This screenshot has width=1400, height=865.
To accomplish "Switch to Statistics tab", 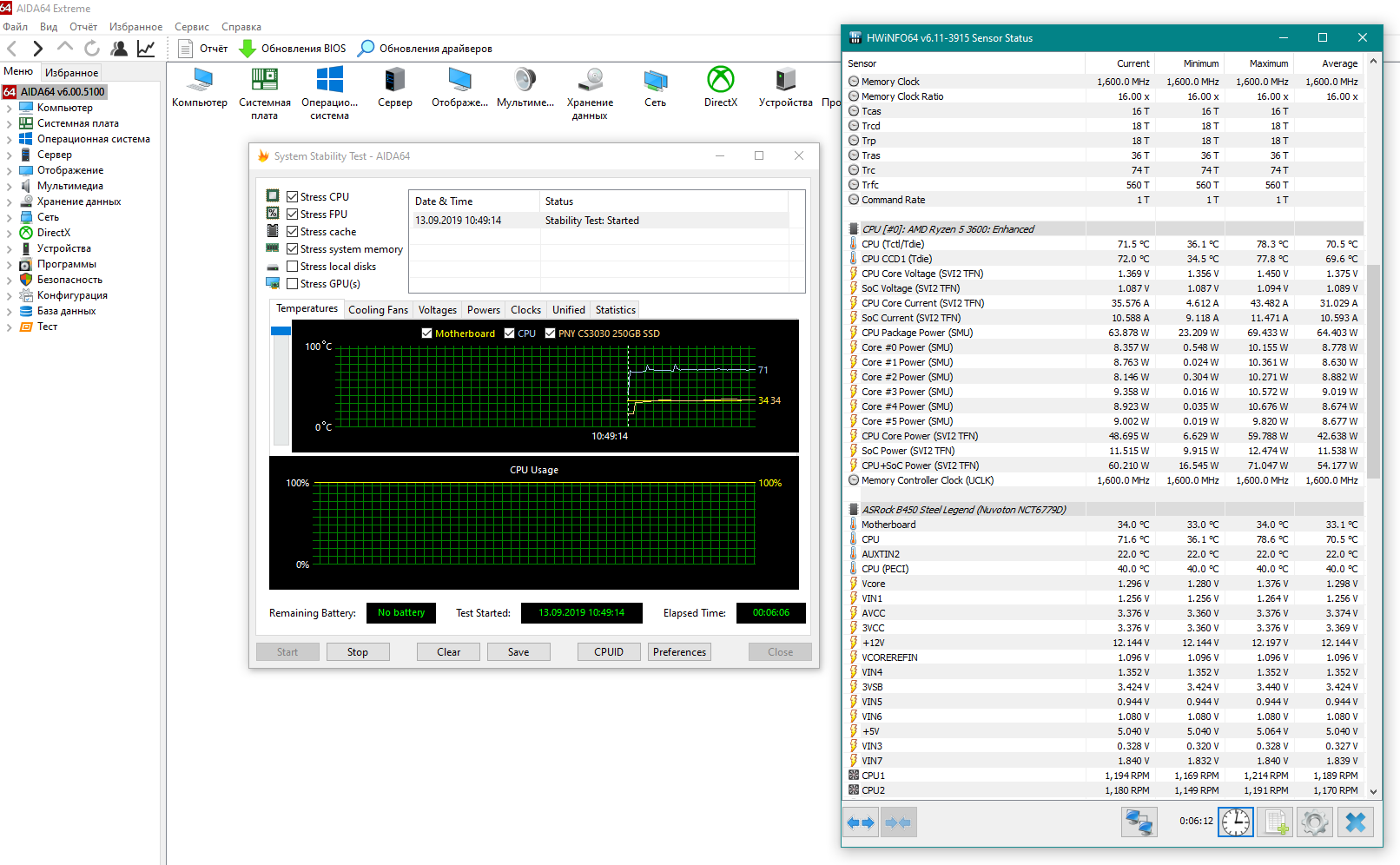I will (616, 310).
